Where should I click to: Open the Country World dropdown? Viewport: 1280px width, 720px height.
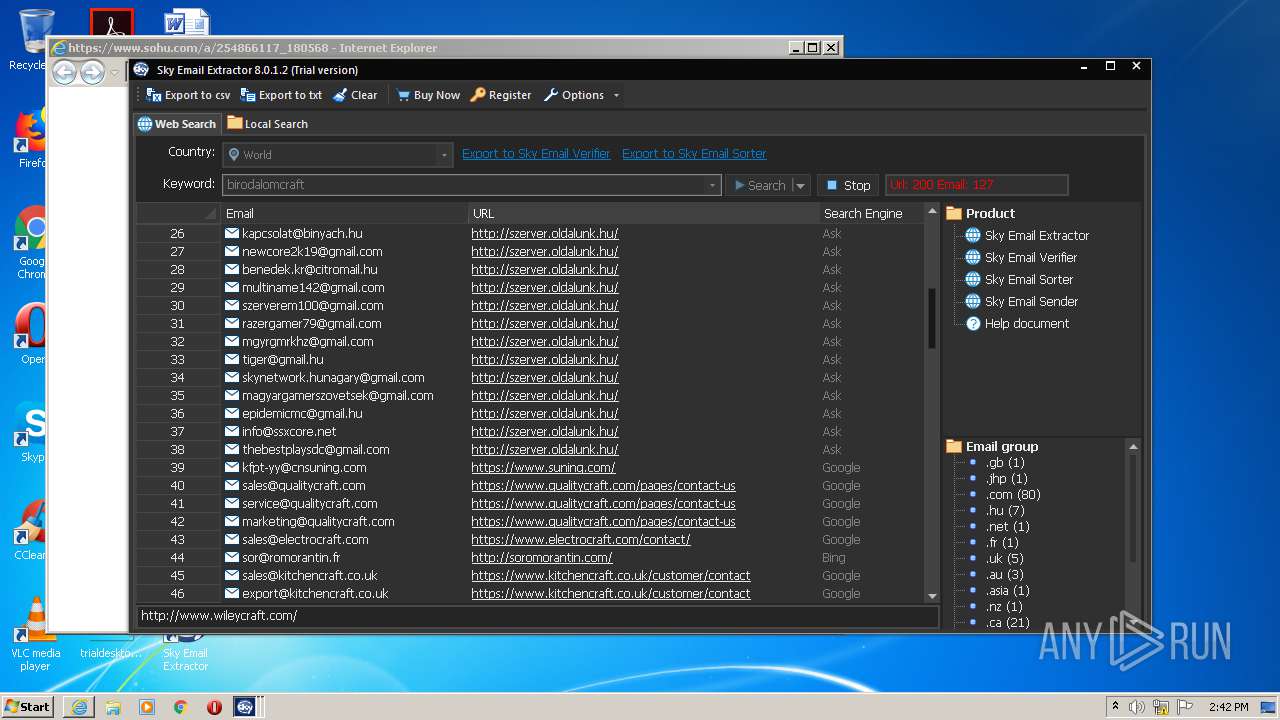[x=338, y=155]
